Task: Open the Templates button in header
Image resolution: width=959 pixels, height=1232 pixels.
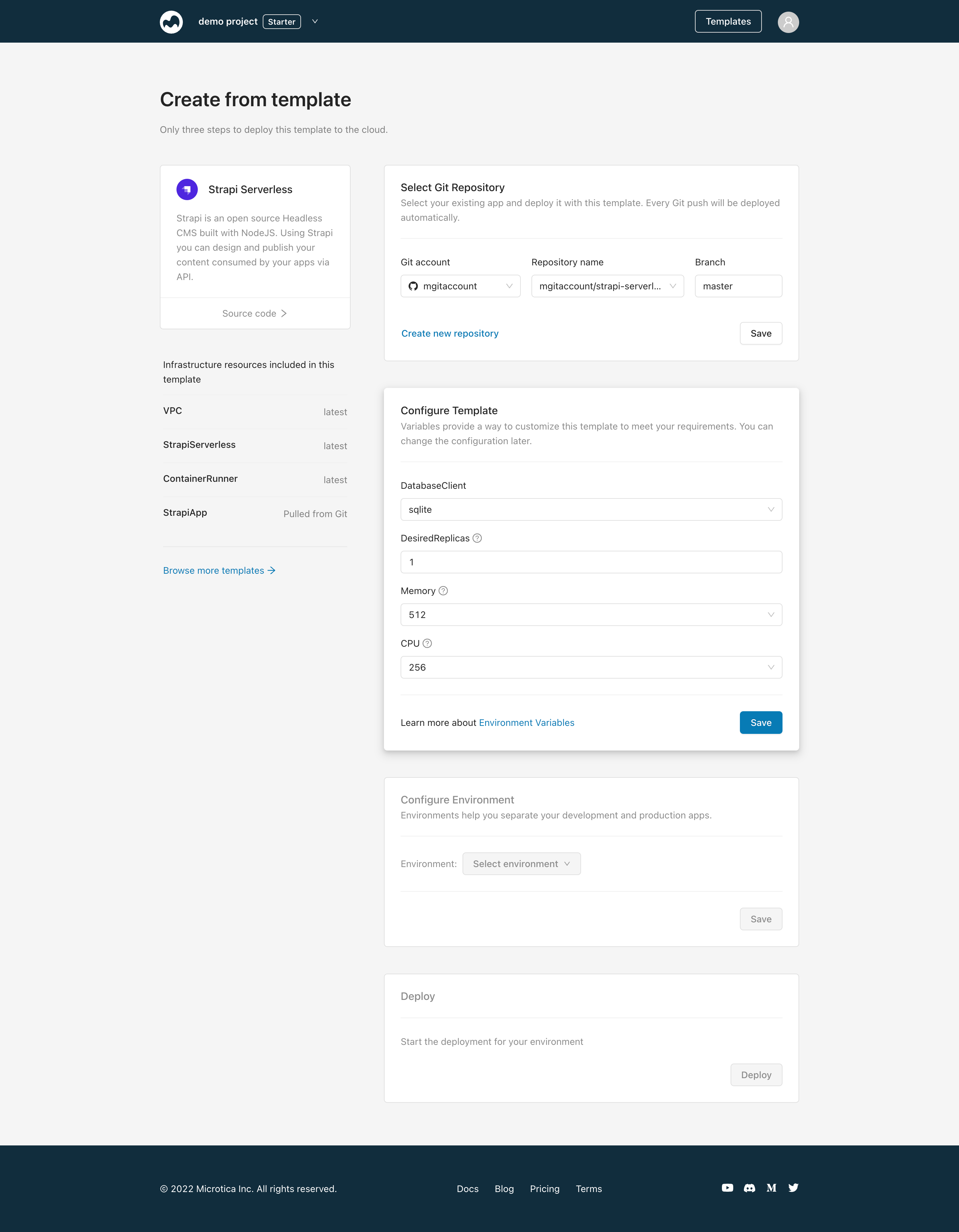Action: [x=728, y=21]
